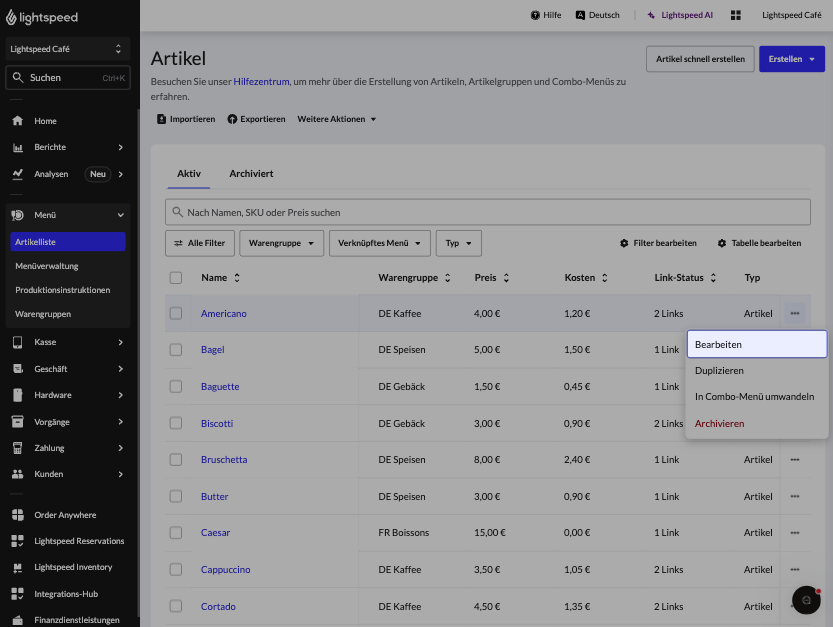Check the Cappuccino row checkbox

176,569
